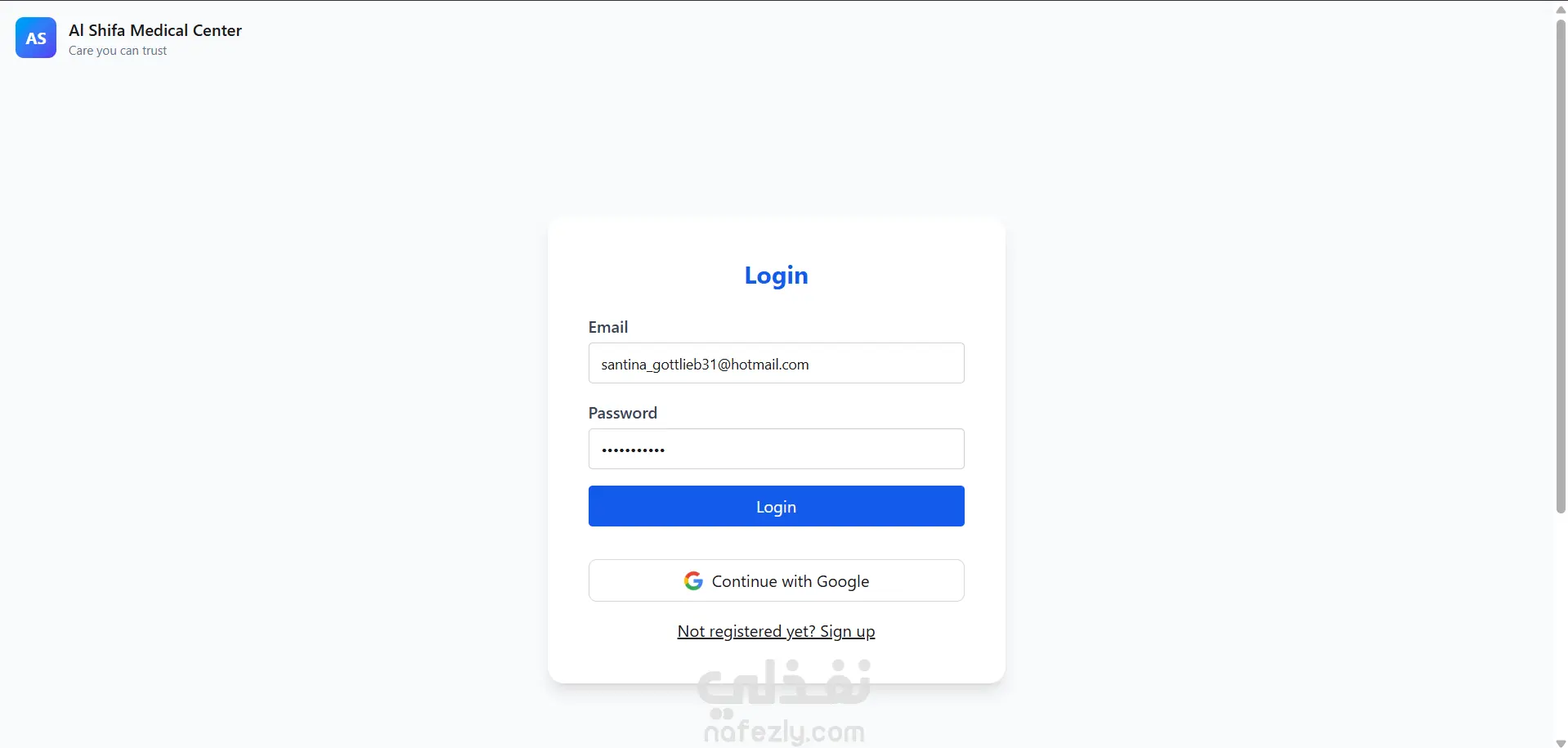Click the scrollbar up arrow
Screen dimensions: 1568x748
point(1561,9)
